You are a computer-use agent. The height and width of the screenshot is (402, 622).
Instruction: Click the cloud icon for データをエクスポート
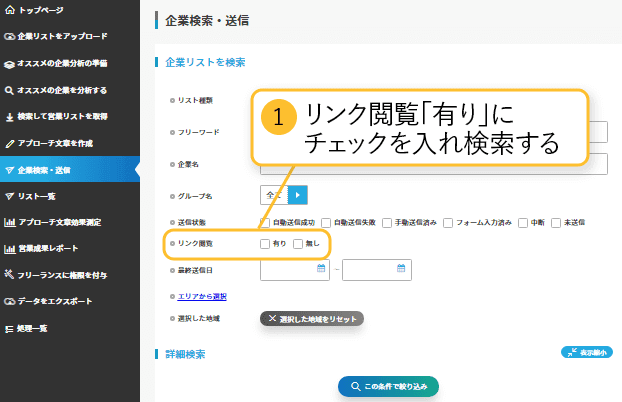point(10,302)
